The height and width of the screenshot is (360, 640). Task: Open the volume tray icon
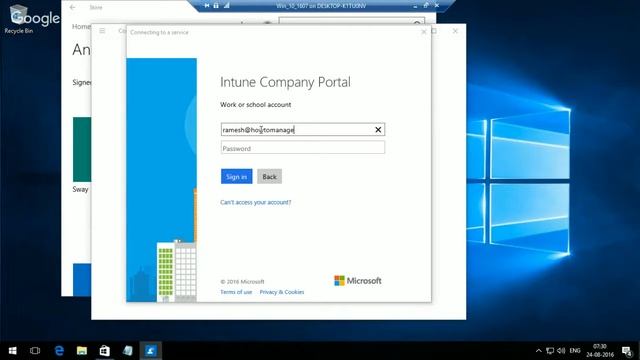click(561, 351)
